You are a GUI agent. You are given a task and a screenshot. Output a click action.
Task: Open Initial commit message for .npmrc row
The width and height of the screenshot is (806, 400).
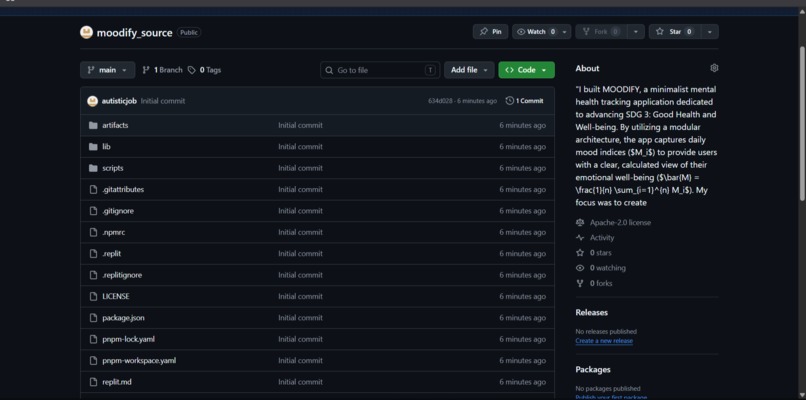(301, 232)
